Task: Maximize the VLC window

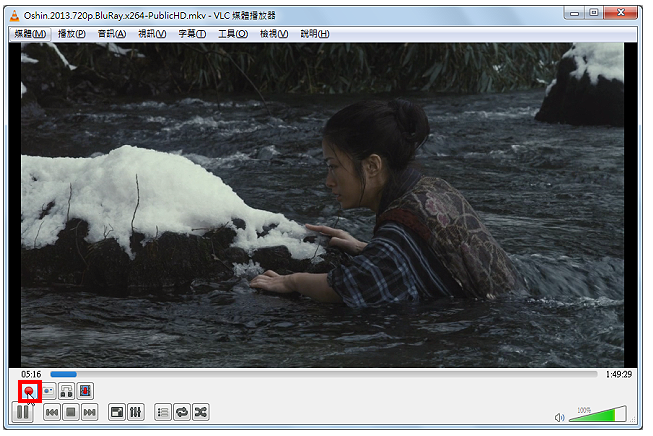Action: 594,13
